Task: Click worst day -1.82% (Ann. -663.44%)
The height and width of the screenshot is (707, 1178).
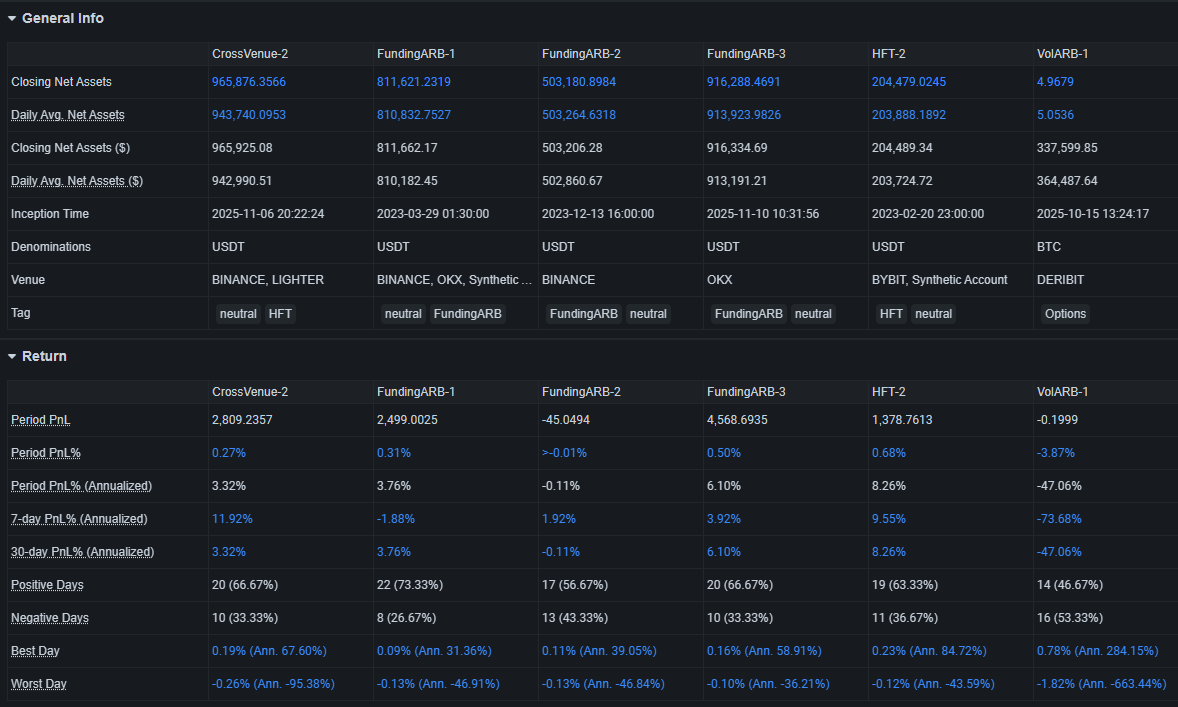Action: pos(1101,684)
